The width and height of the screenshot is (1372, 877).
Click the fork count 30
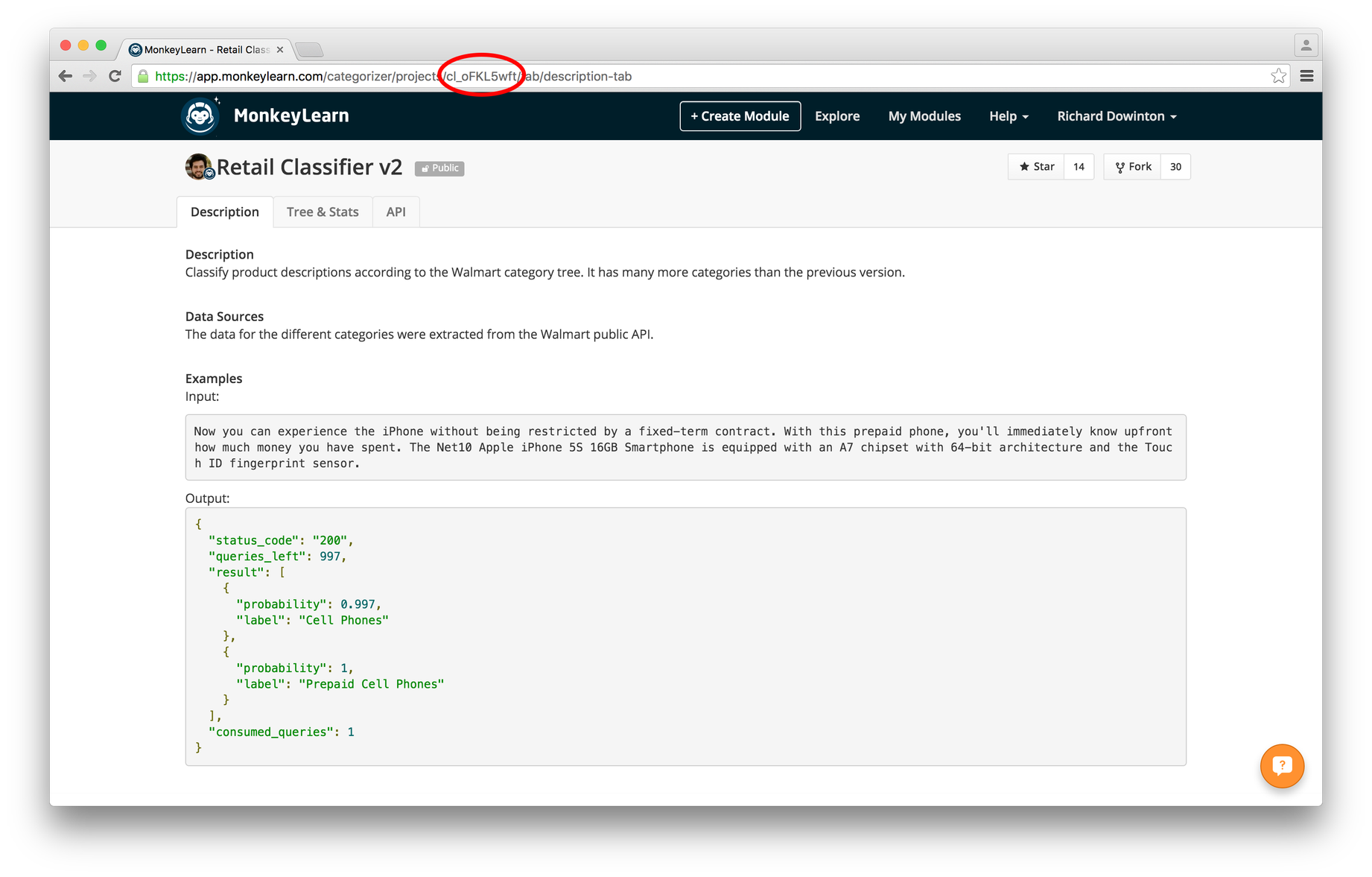click(1175, 167)
